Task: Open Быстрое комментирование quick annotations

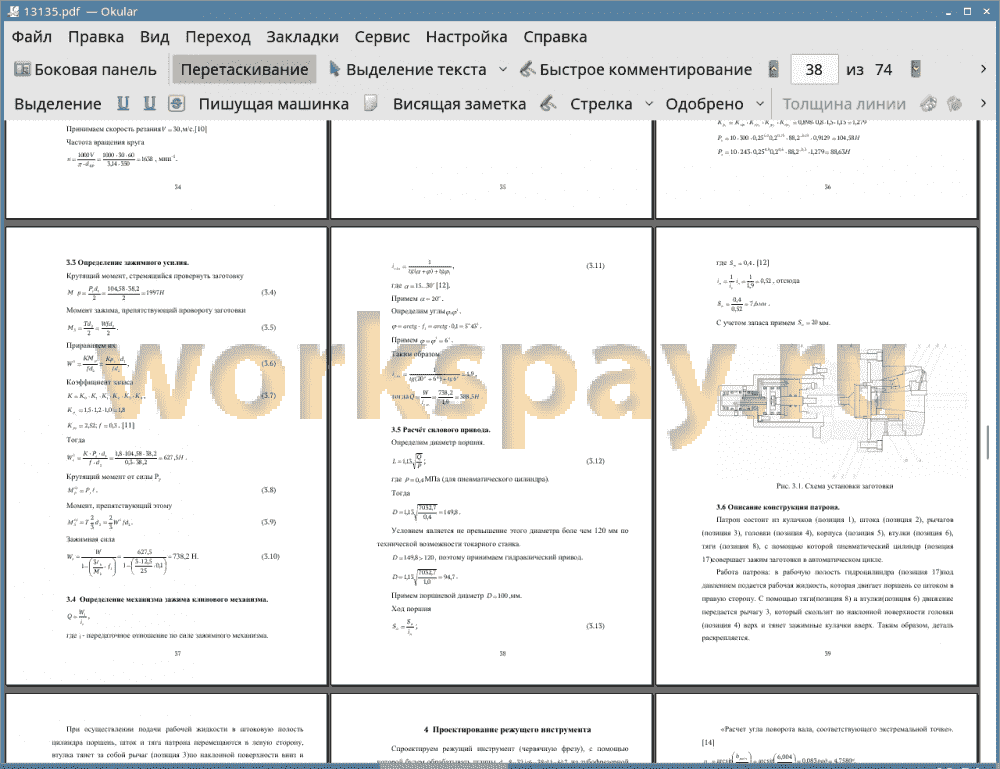Action: click(636, 70)
